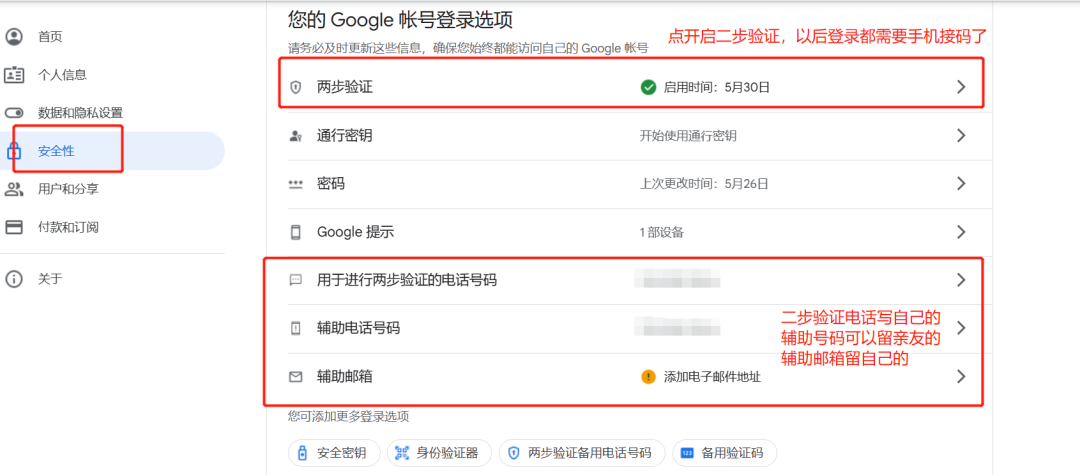Click the green check icon for 启用时间
Viewport: 1080px width, 475px height.
[647, 87]
